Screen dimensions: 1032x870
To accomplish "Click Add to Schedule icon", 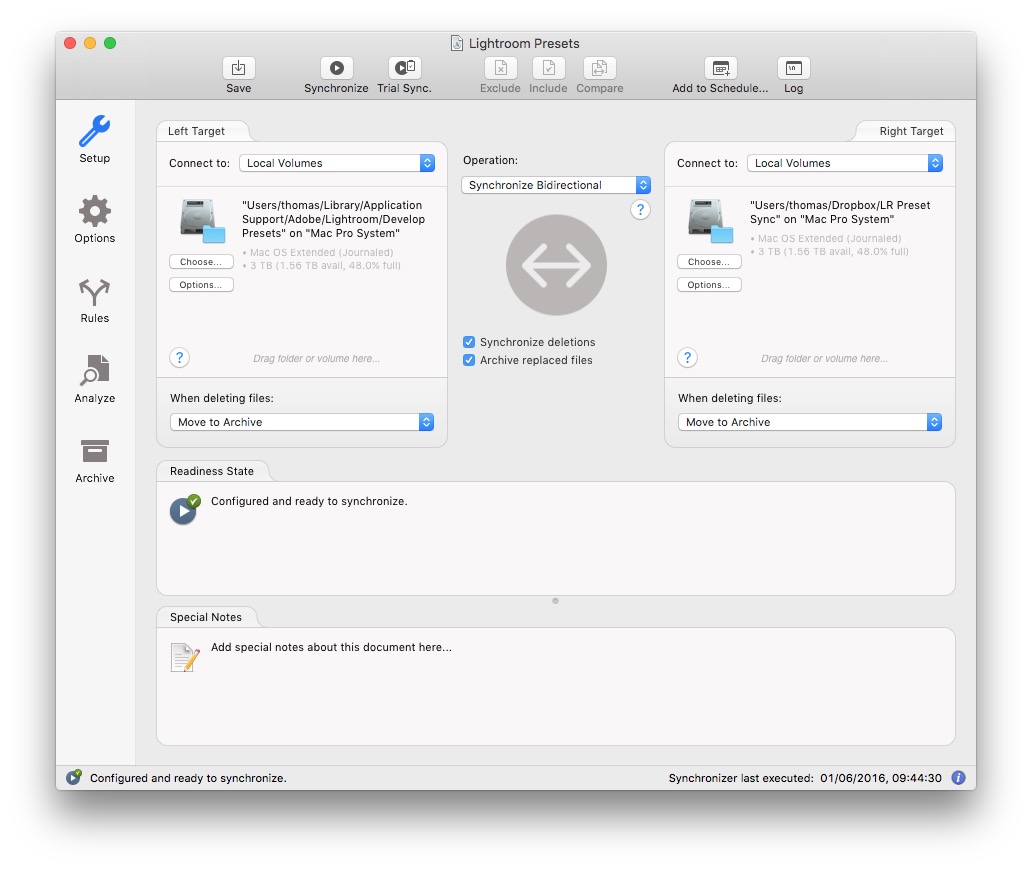I will [721, 68].
